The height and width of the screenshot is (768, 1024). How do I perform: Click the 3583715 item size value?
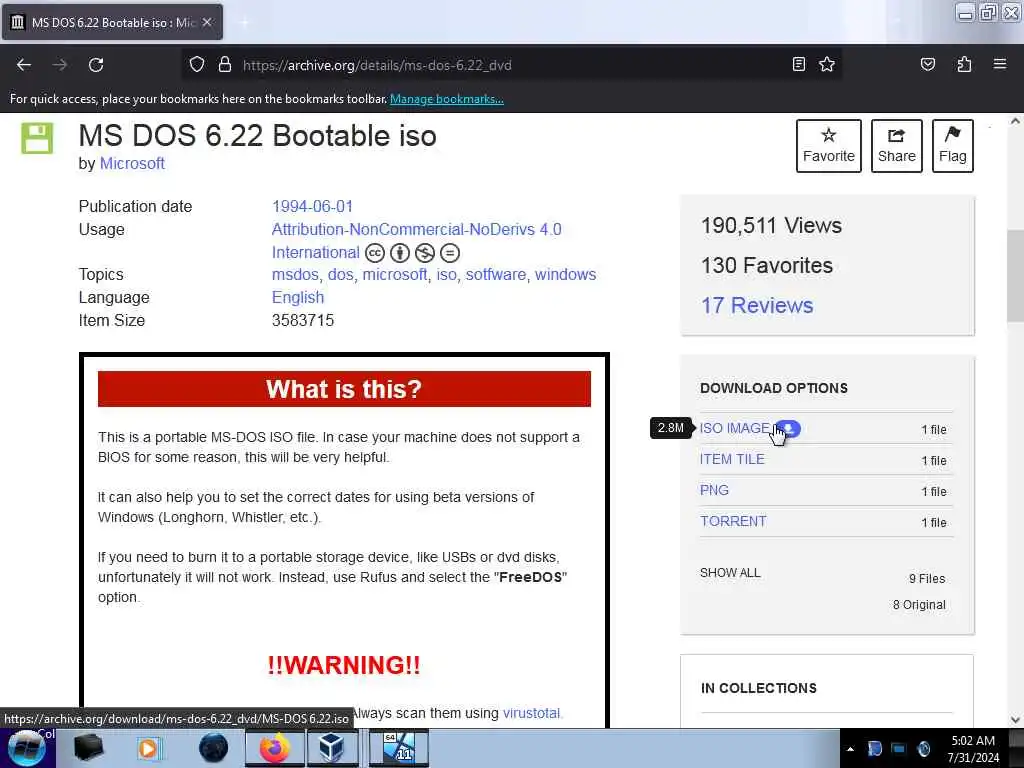pos(303,320)
